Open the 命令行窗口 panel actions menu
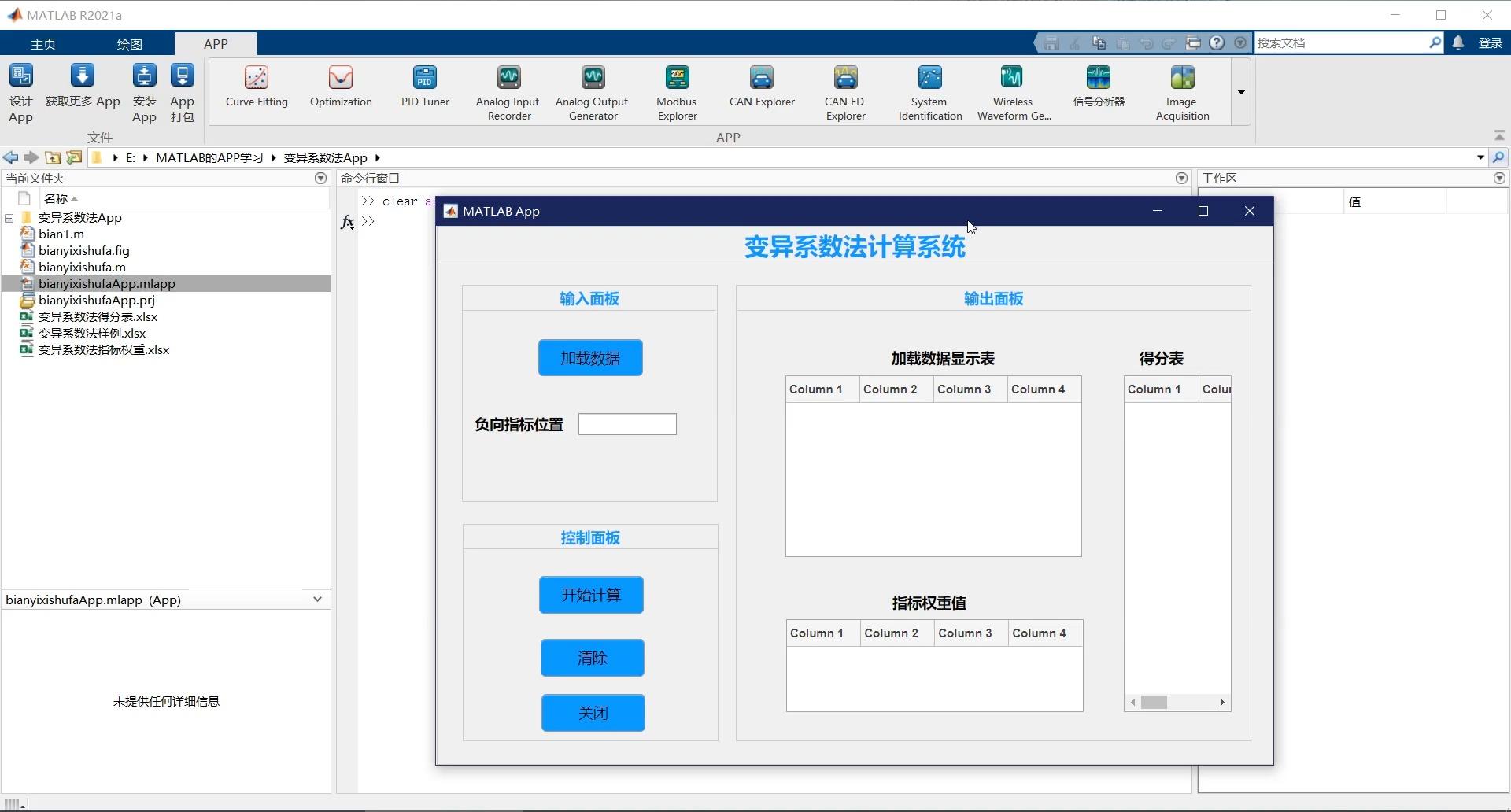 point(1181,179)
